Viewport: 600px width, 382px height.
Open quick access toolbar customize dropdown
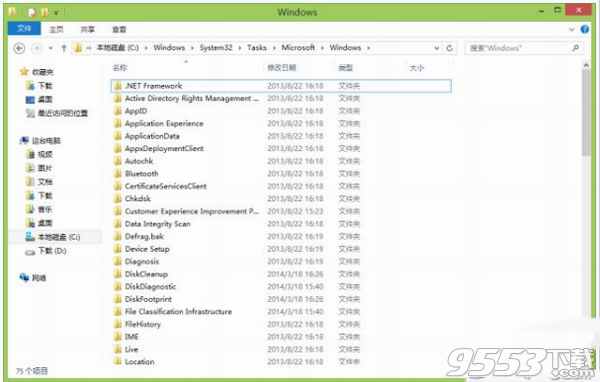click(x=56, y=13)
